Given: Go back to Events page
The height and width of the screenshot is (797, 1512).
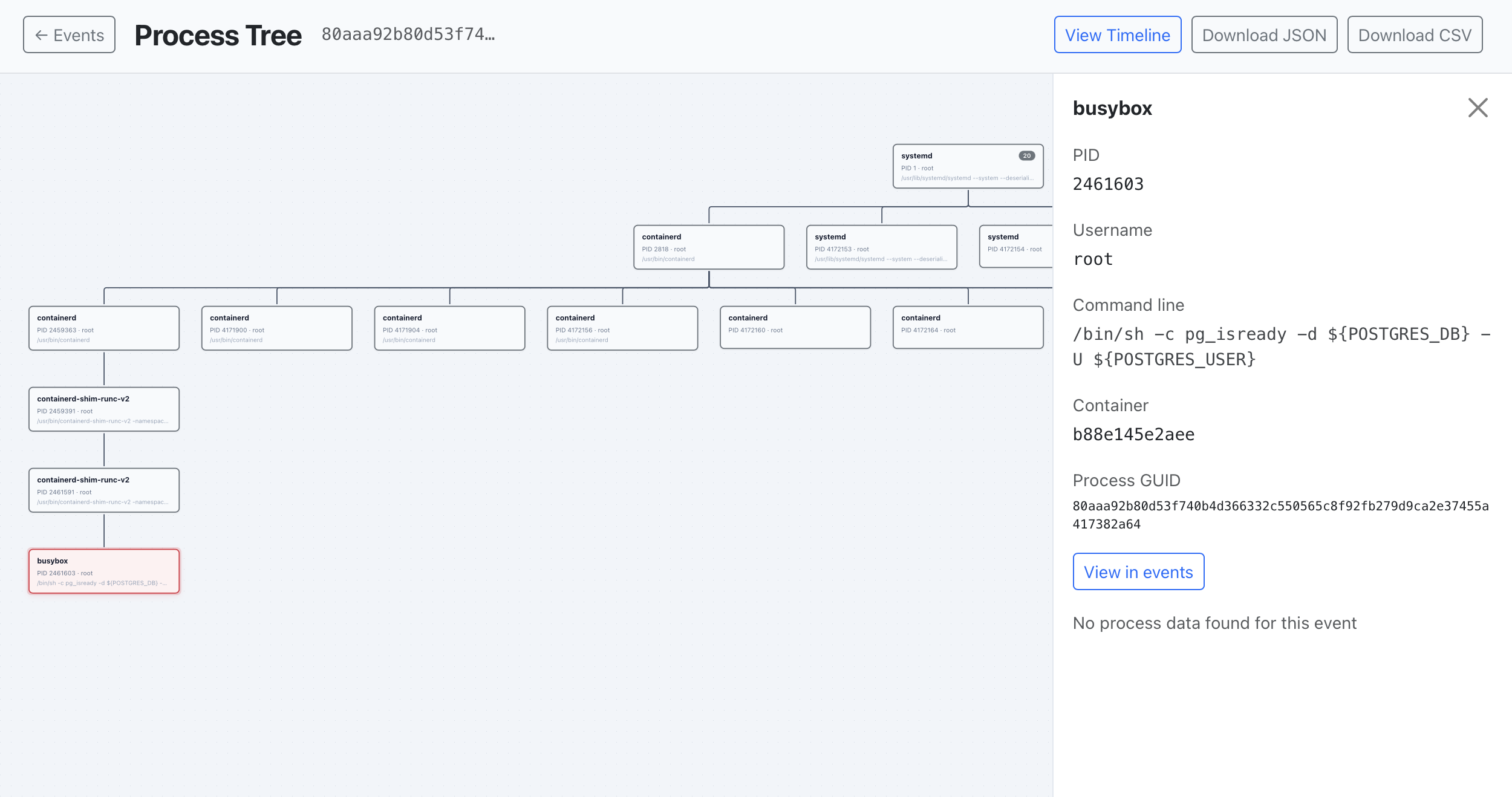Looking at the screenshot, I should point(69,35).
